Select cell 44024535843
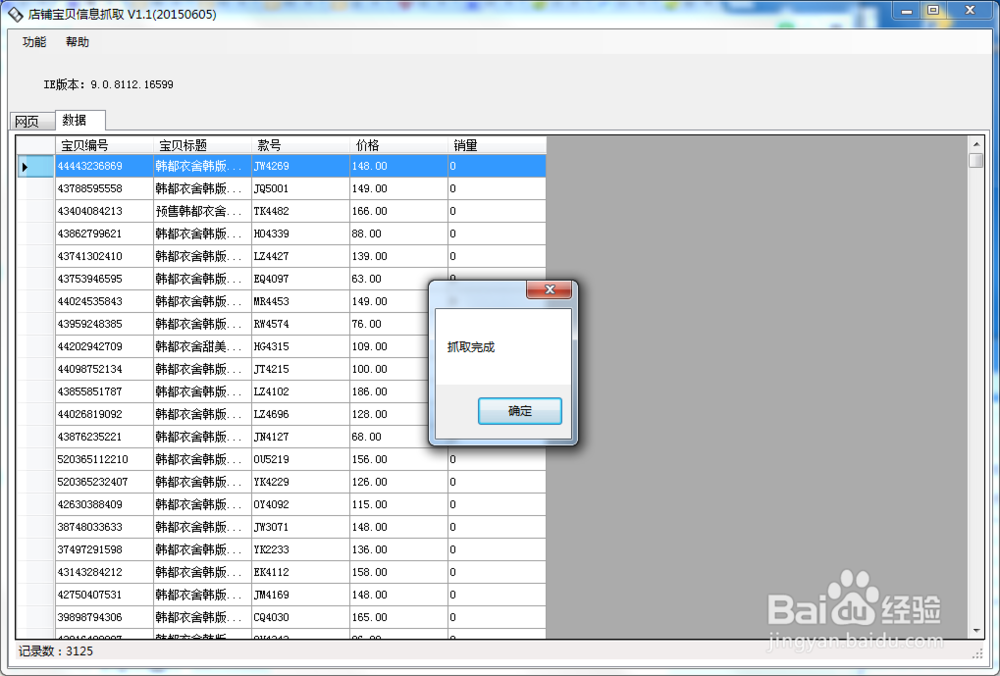Image resolution: width=1000 pixels, height=676 pixels. pos(104,302)
